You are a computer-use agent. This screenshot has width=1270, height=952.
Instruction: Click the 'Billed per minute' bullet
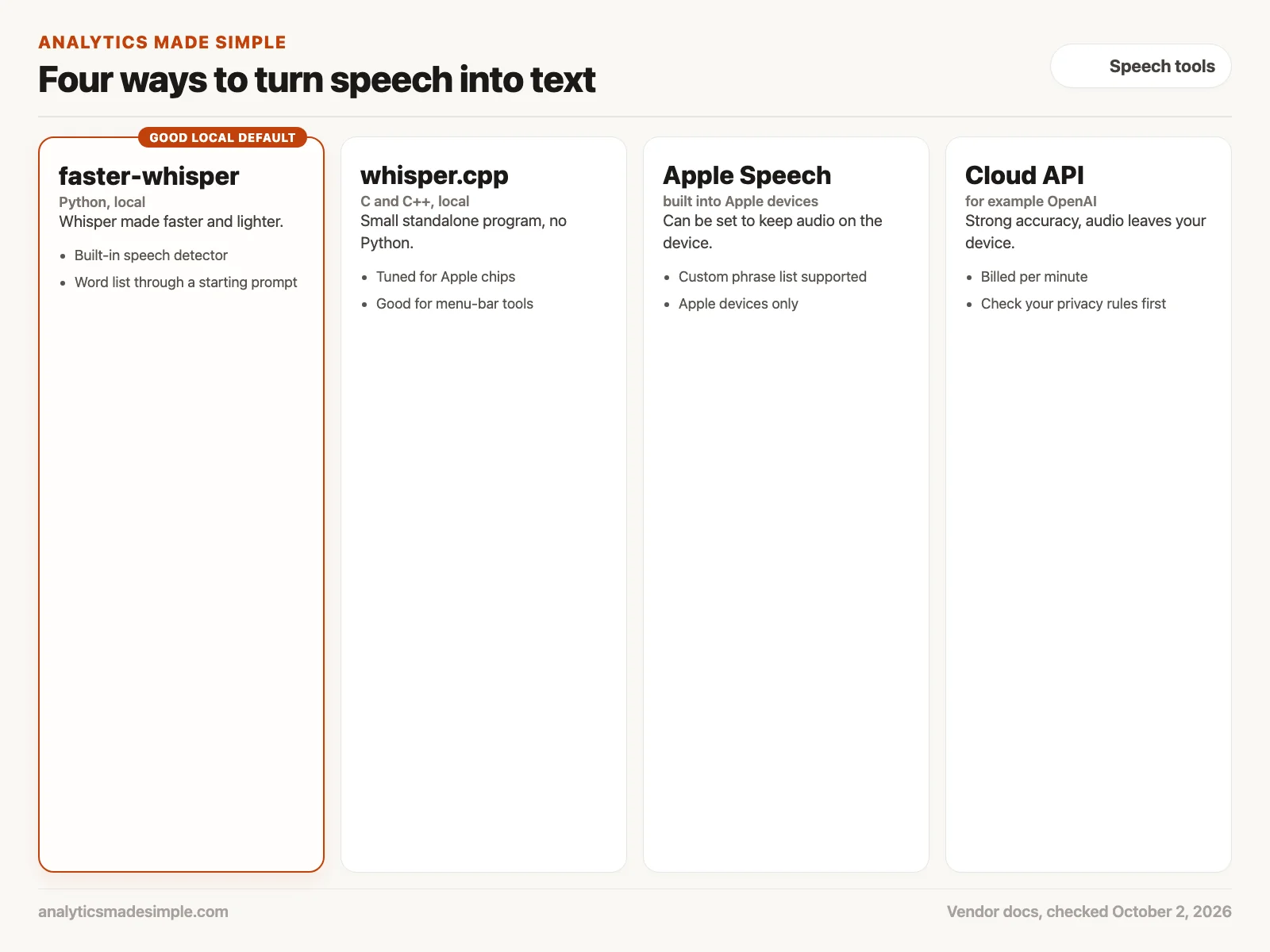(1034, 277)
